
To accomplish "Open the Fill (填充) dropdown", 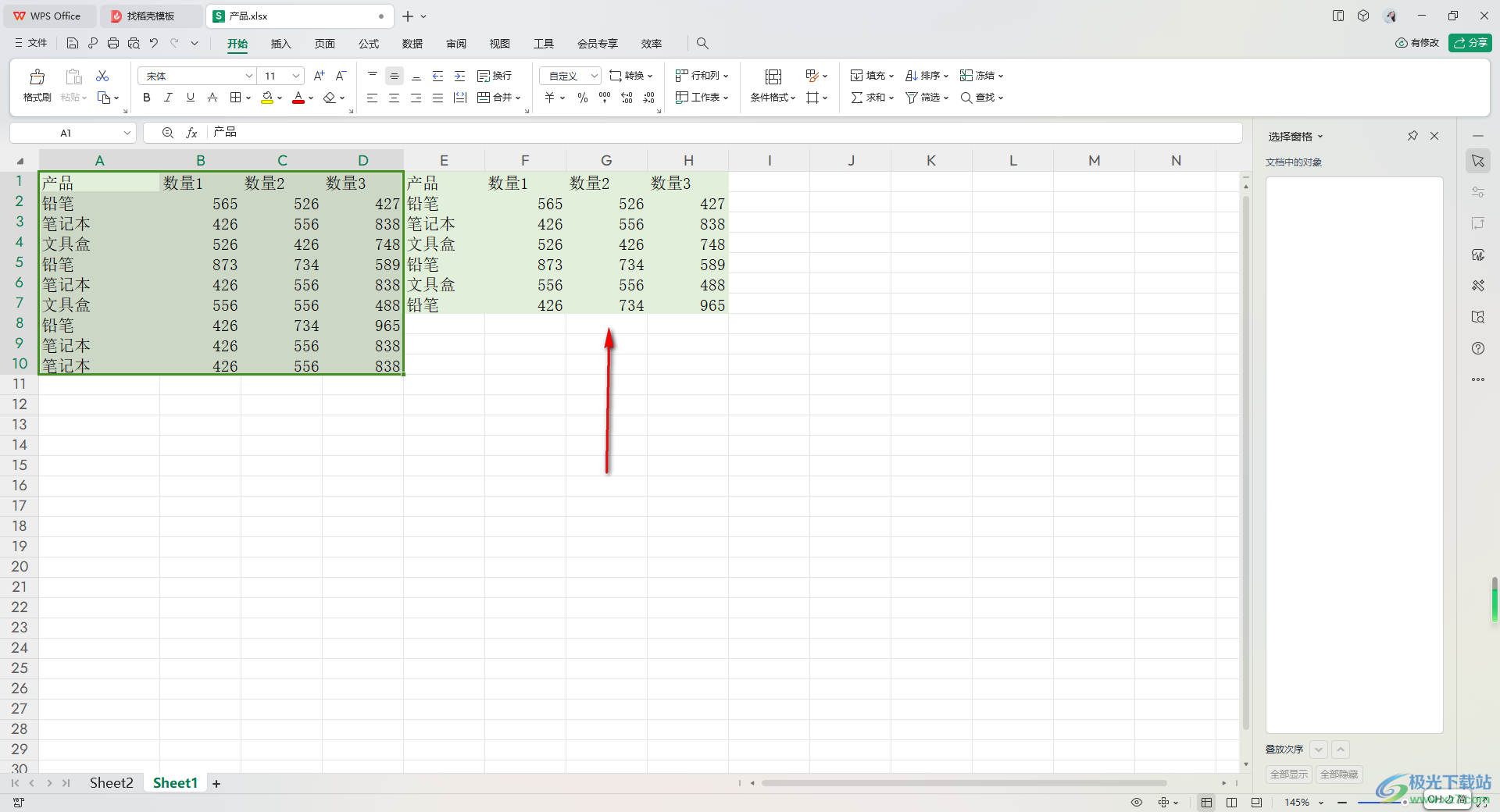I will (872, 76).
